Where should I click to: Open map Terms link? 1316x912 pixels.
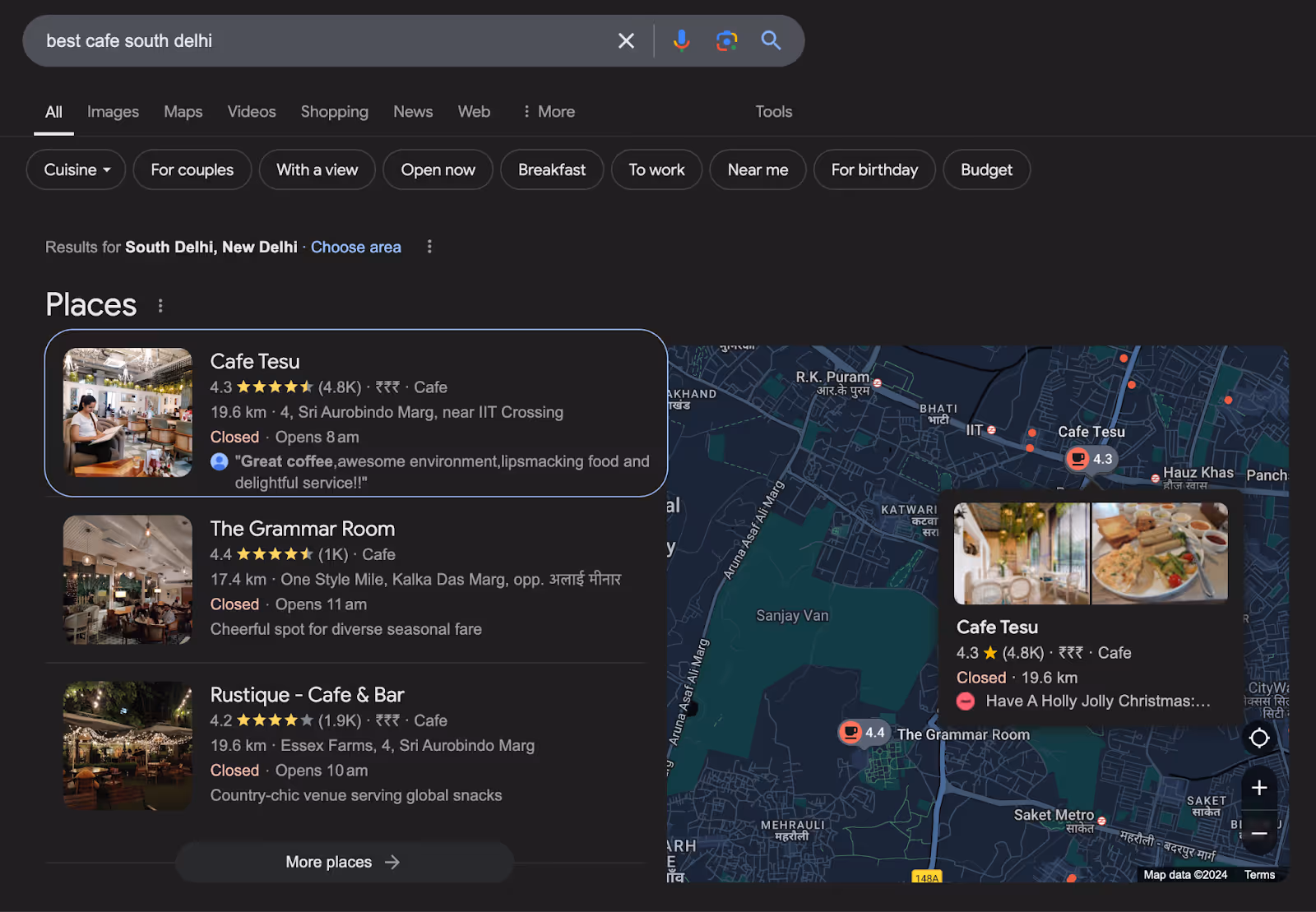[x=1259, y=875]
